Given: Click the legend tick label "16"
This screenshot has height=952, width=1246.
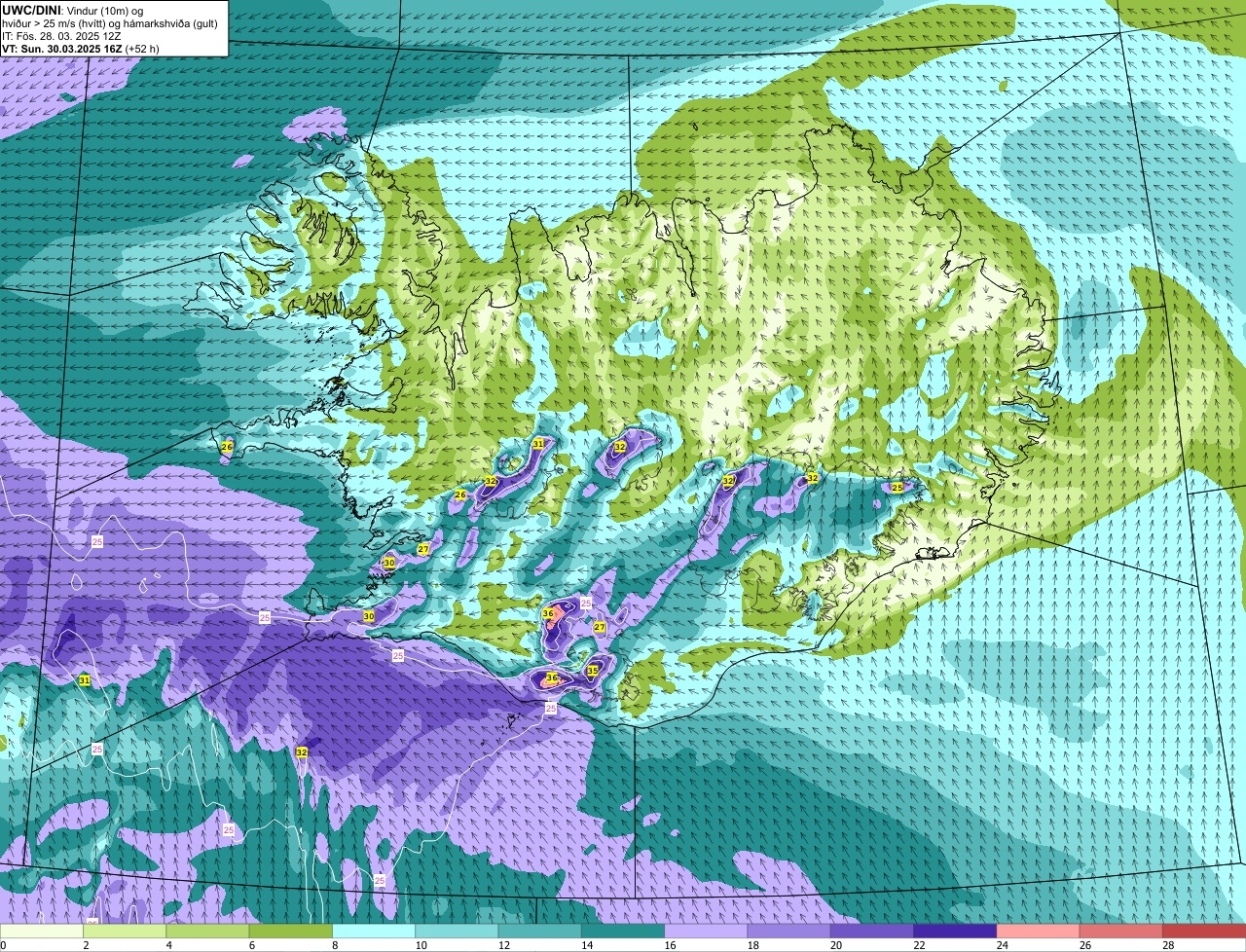Looking at the screenshot, I should [669, 945].
